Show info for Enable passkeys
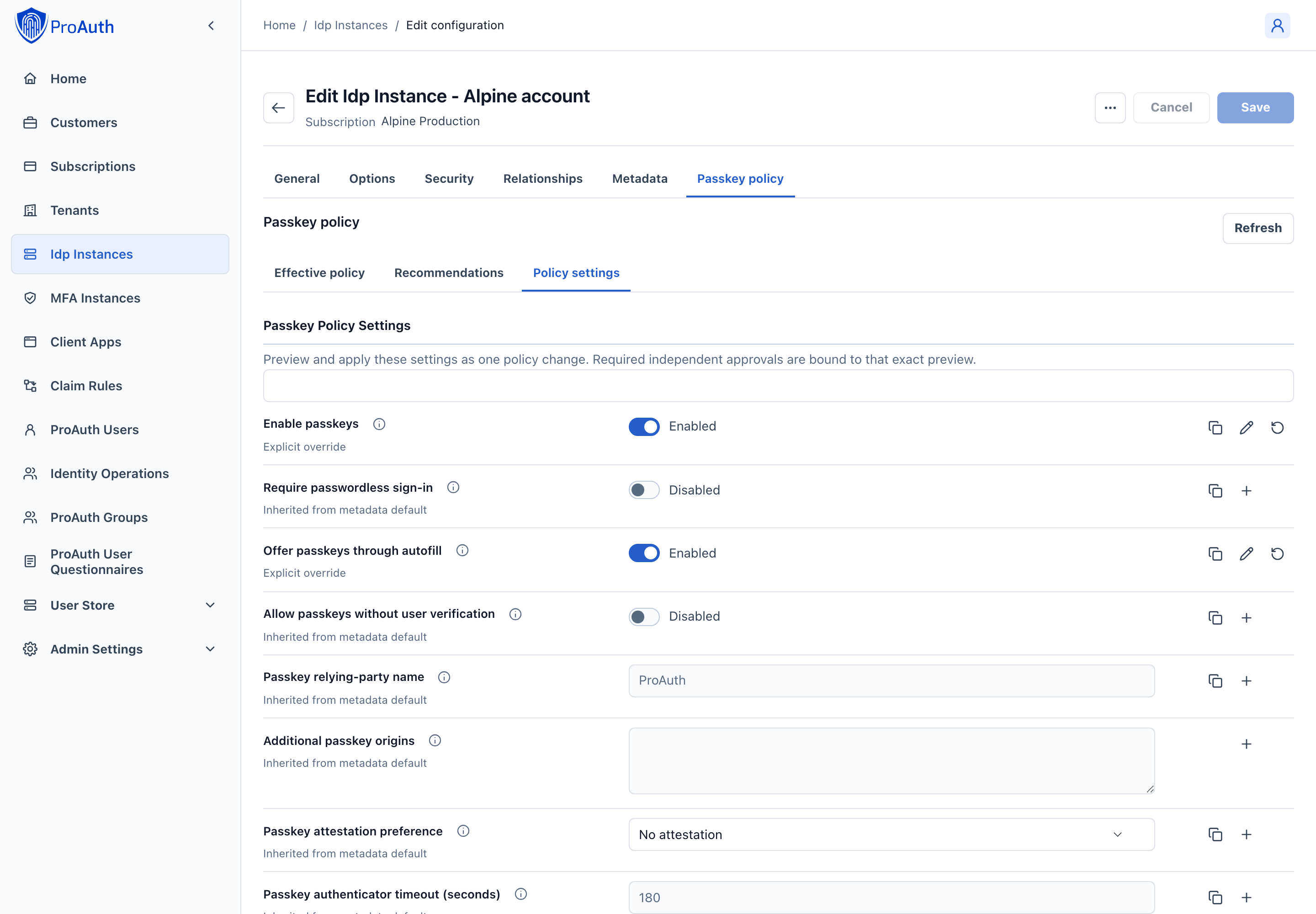1316x914 pixels. [x=379, y=425]
